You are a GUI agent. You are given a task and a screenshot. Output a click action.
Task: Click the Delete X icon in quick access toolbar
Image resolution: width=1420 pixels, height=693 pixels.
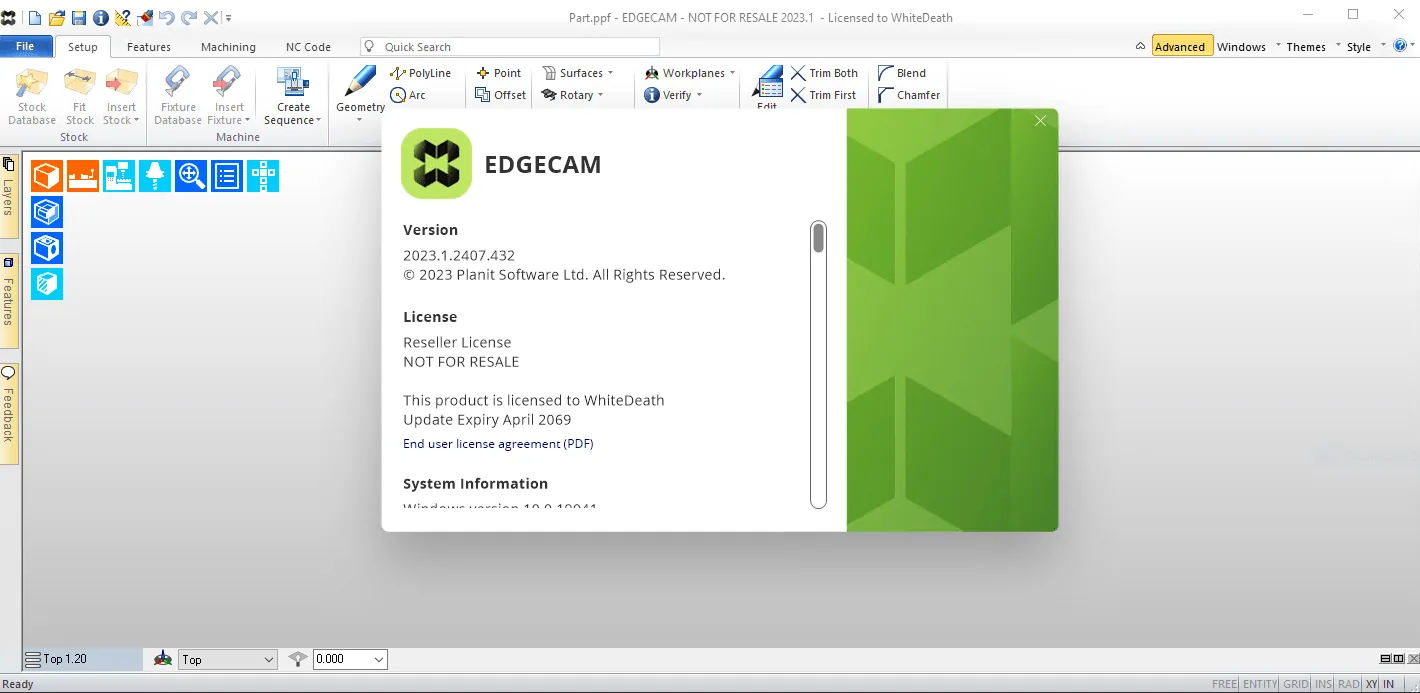tap(211, 17)
